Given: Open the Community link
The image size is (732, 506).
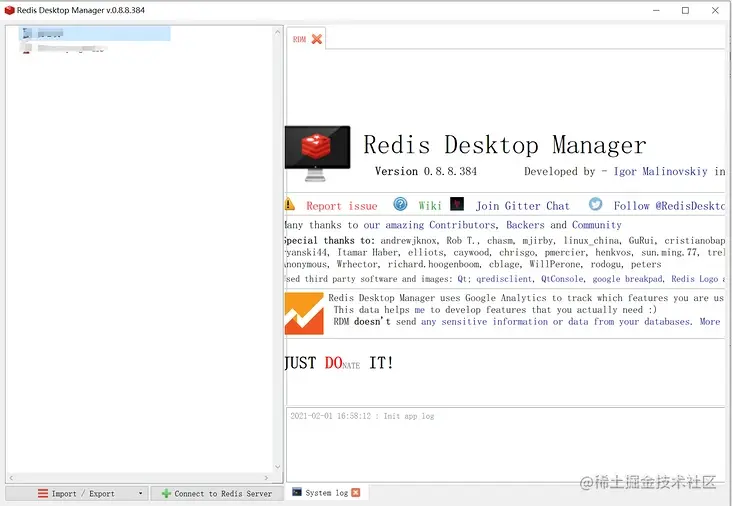Looking at the screenshot, I should pyautogui.click(x=597, y=225).
